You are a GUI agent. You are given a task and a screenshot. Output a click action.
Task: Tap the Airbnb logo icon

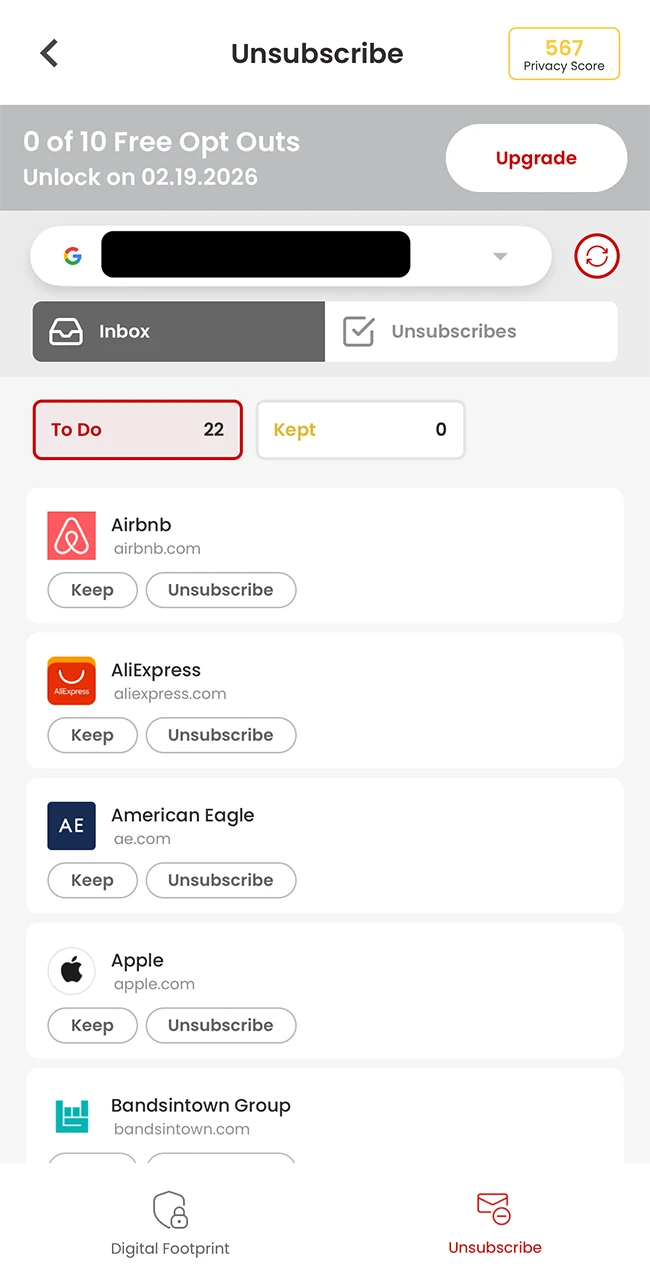(71, 536)
